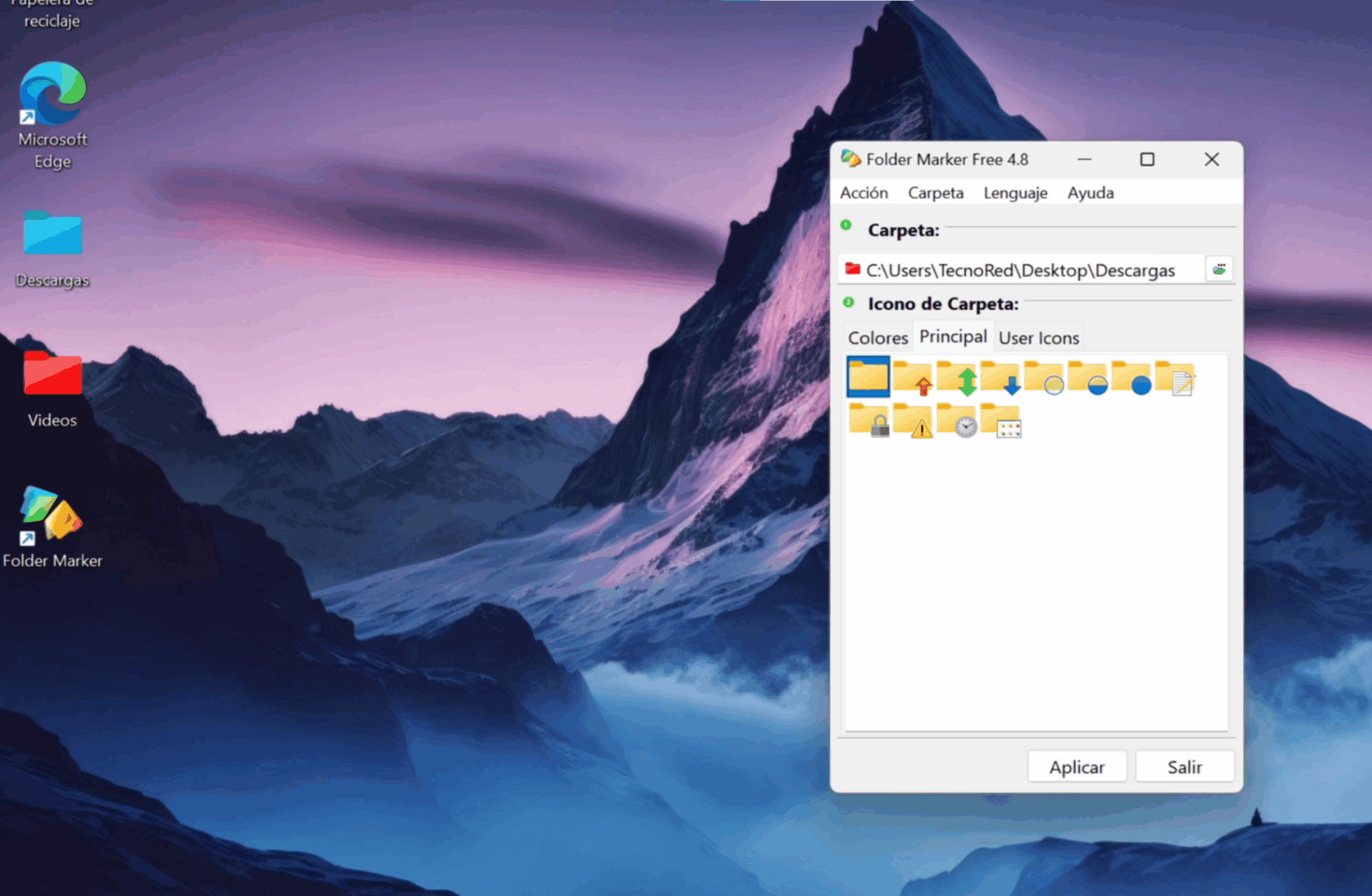Choose the half-filled blue circle folder icon
This screenshot has width=1372, height=896.
[x=1087, y=379]
